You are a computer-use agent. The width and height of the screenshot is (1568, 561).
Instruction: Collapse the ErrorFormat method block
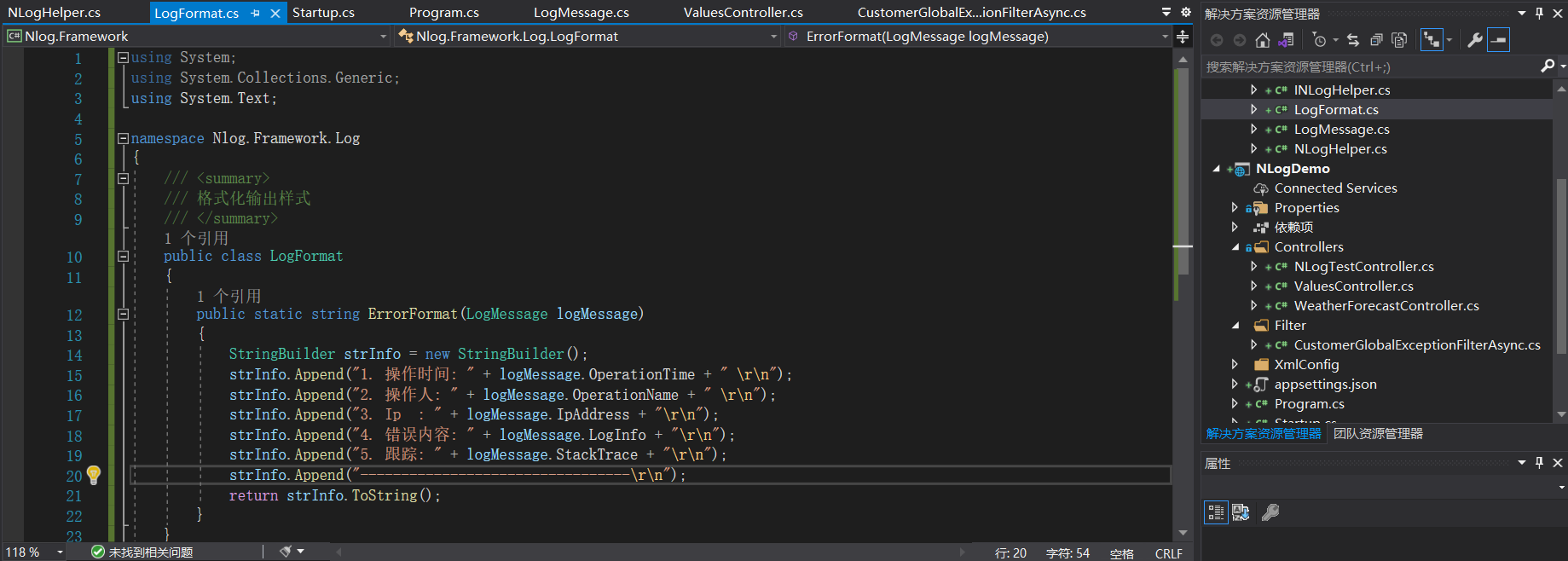tap(123, 314)
